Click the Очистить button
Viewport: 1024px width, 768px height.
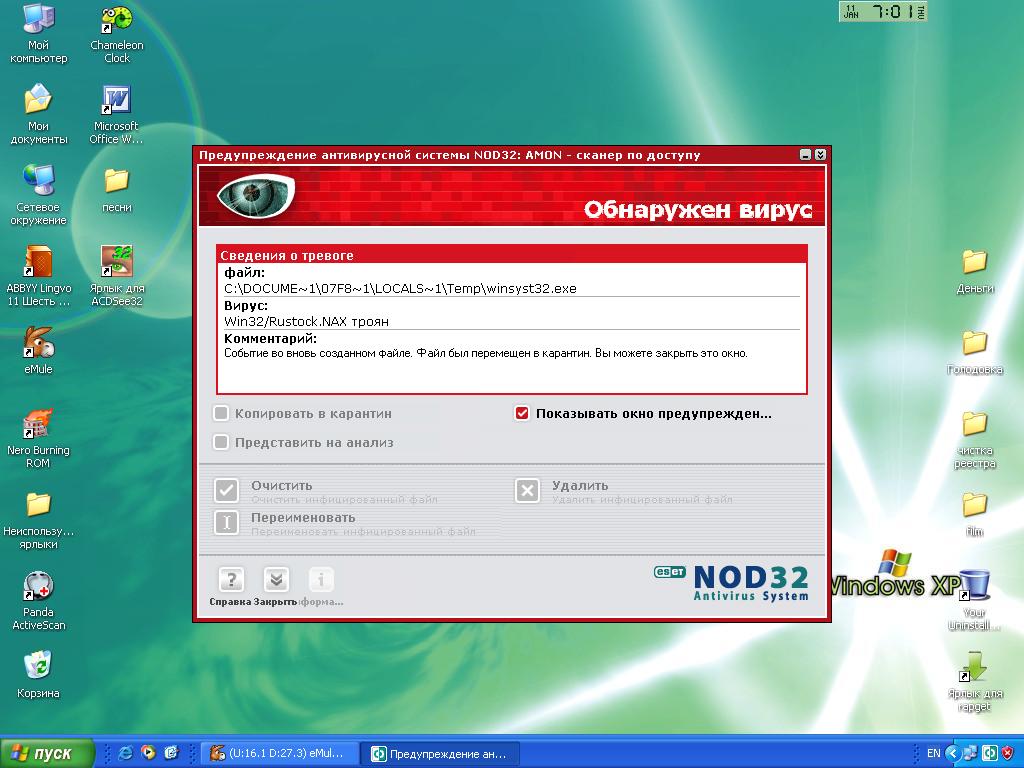[x=227, y=490]
